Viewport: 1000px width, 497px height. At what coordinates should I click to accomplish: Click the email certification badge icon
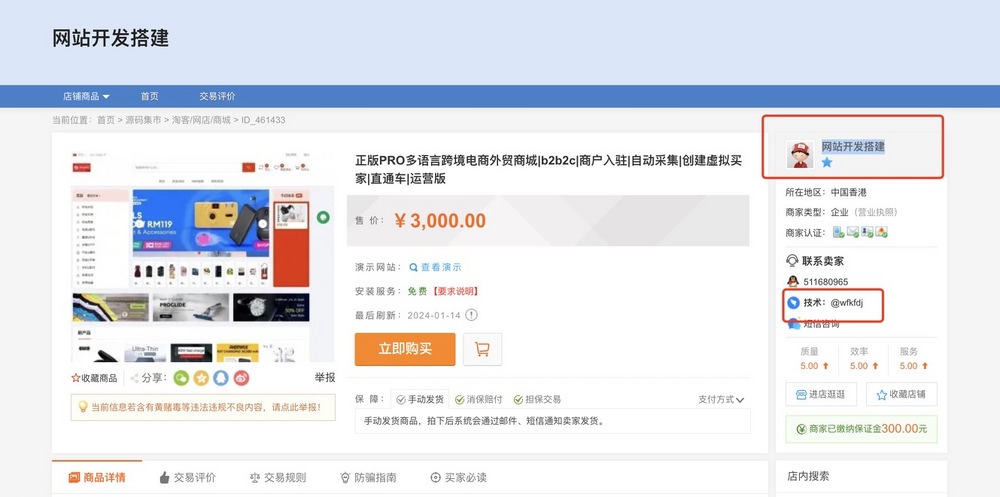pyautogui.click(x=853, y=232)
